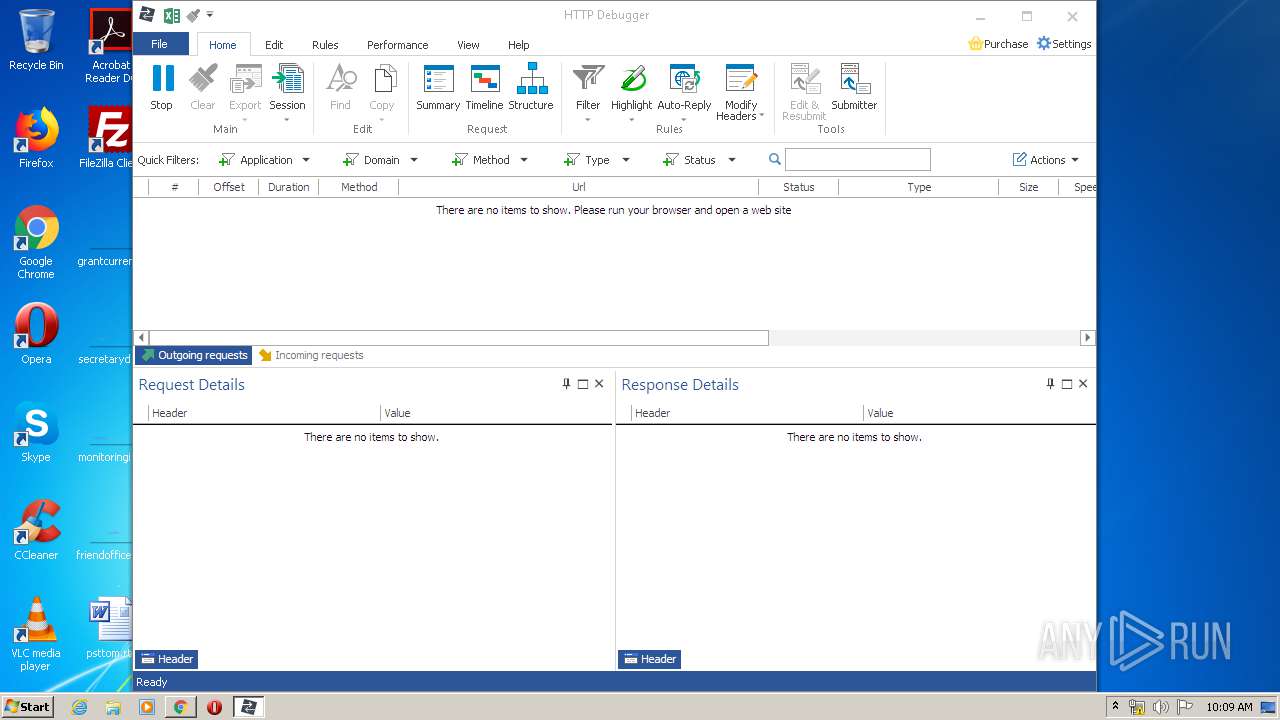Close the Response Details panel
Viewport: 1280px width, 720px height.
click(1083, 384)
